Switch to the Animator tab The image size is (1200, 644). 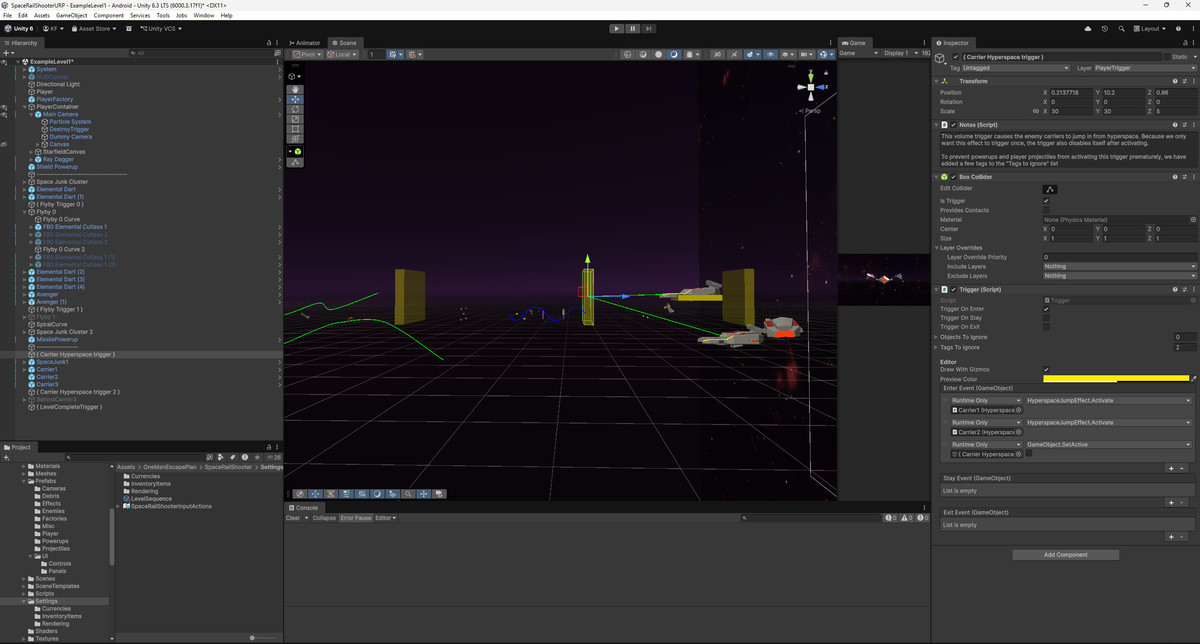click(x=307, y=43)
